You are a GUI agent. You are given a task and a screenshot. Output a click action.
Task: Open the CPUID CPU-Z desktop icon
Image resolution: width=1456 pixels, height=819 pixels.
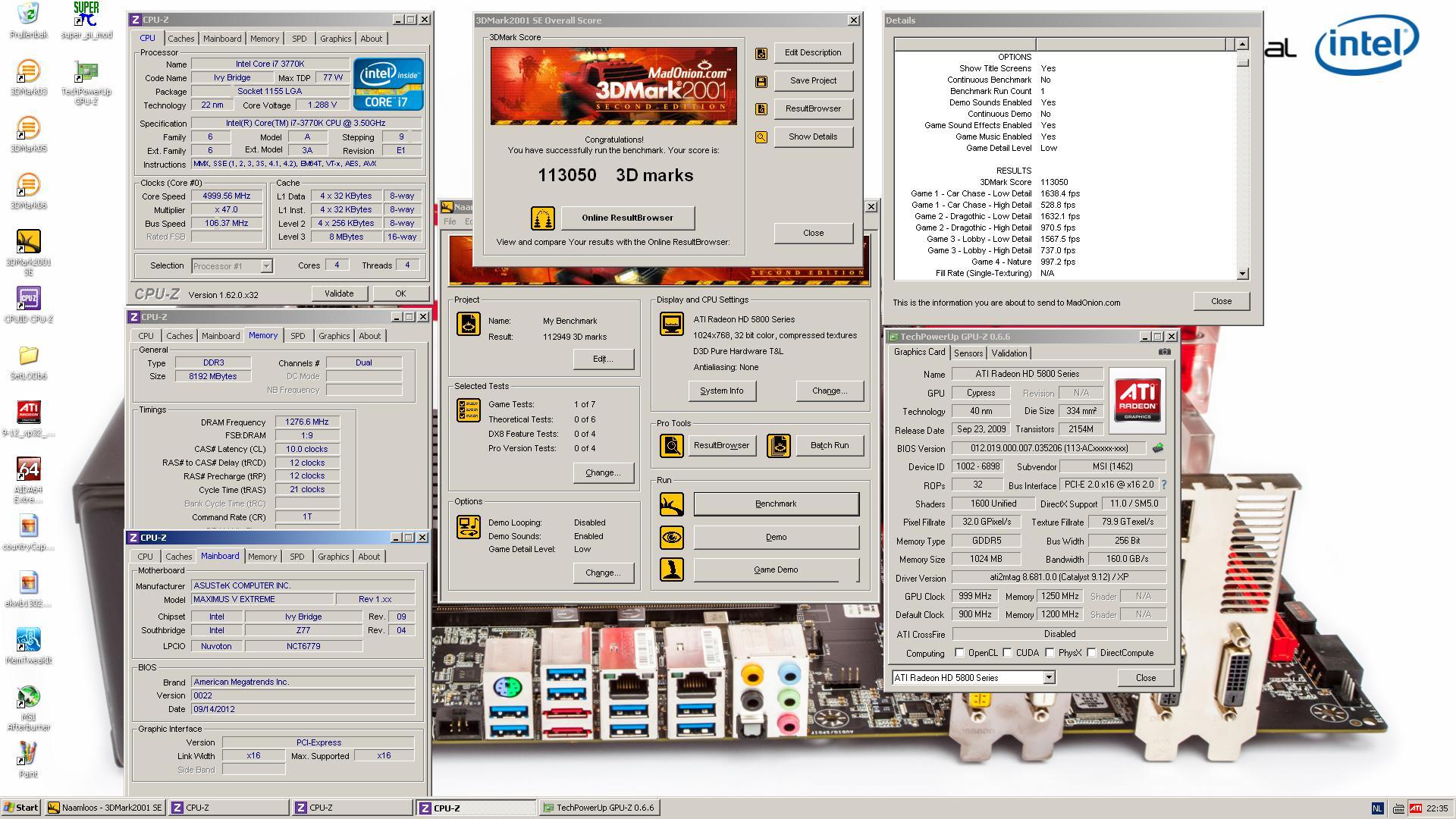28,305
